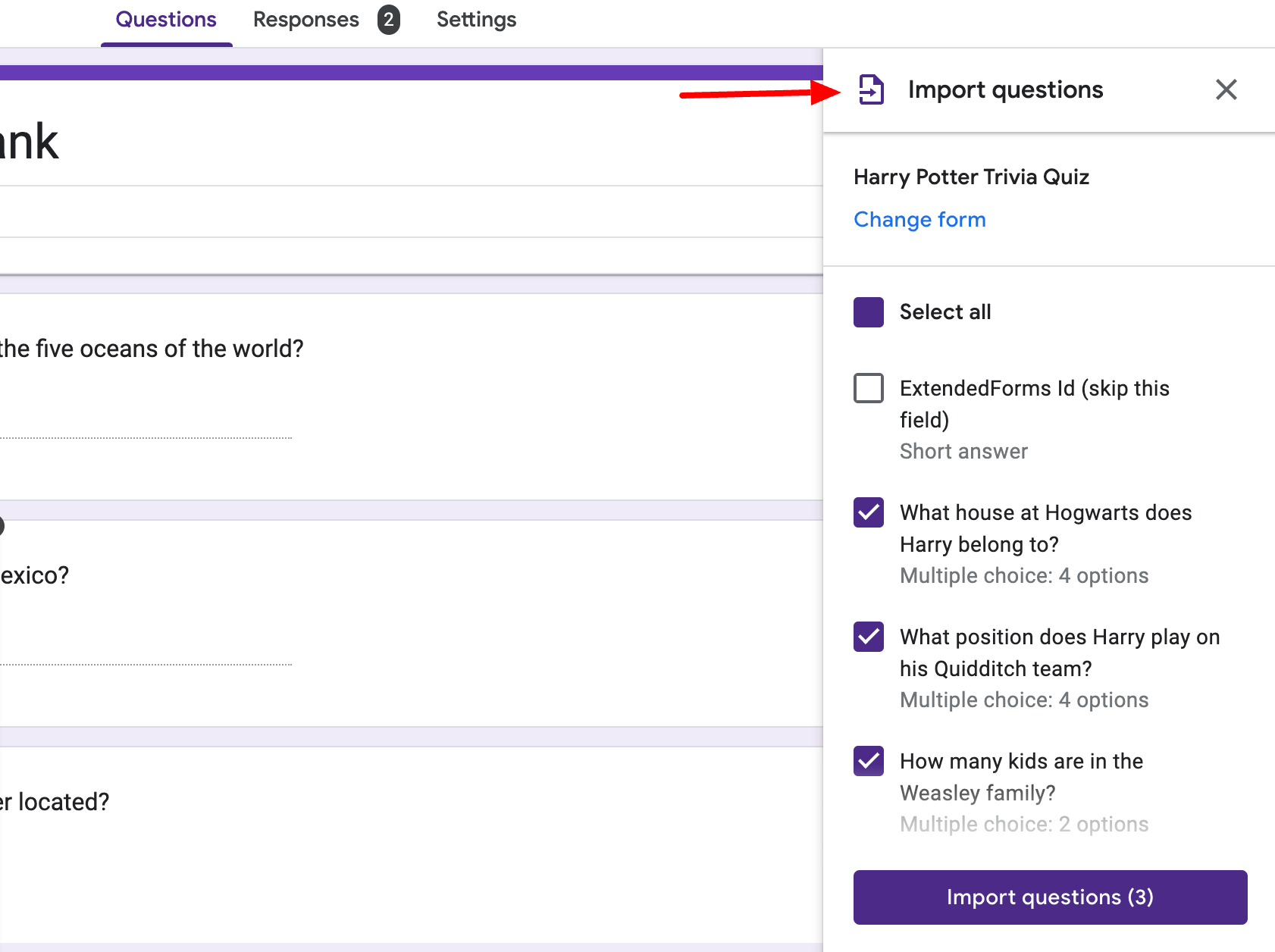Click the question ending in 'located?'
The width and height of the screenshot is (1275, 952).
[55, 801]
